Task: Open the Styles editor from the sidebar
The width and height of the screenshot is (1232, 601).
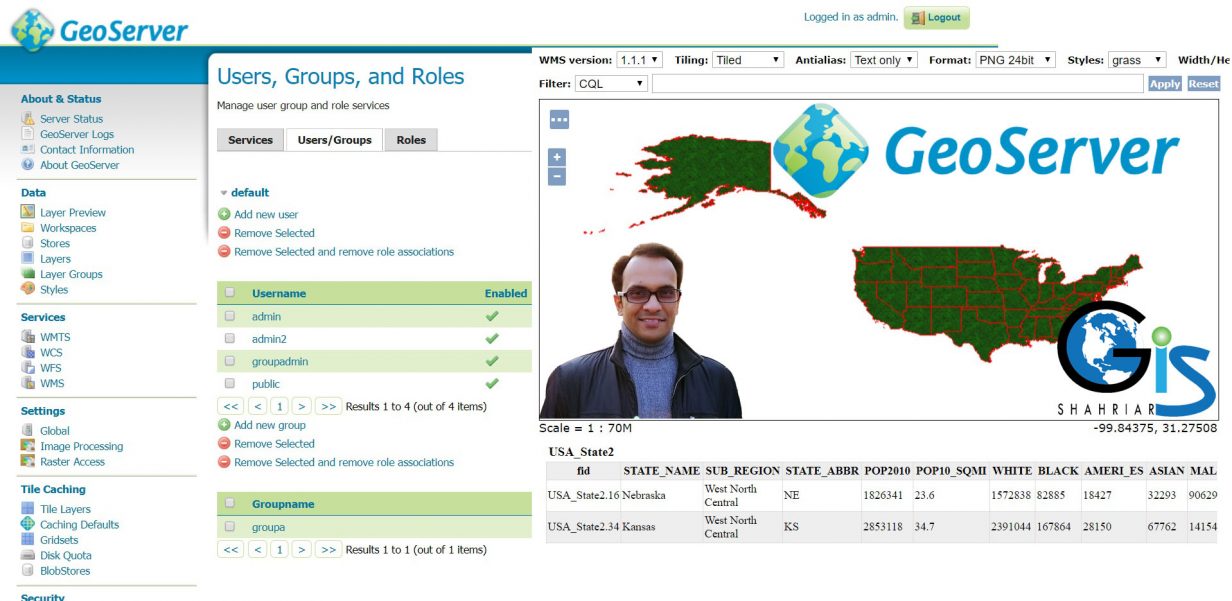Action: (x=53, y=289)
